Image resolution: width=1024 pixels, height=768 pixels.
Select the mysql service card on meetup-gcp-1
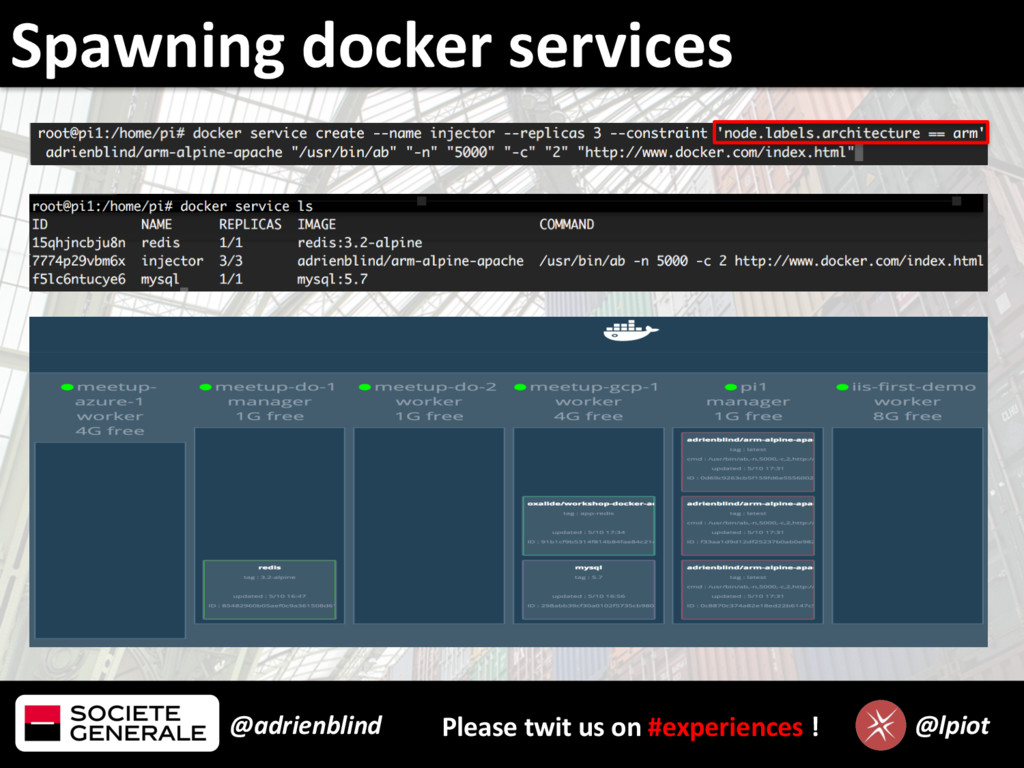(588, 589)
